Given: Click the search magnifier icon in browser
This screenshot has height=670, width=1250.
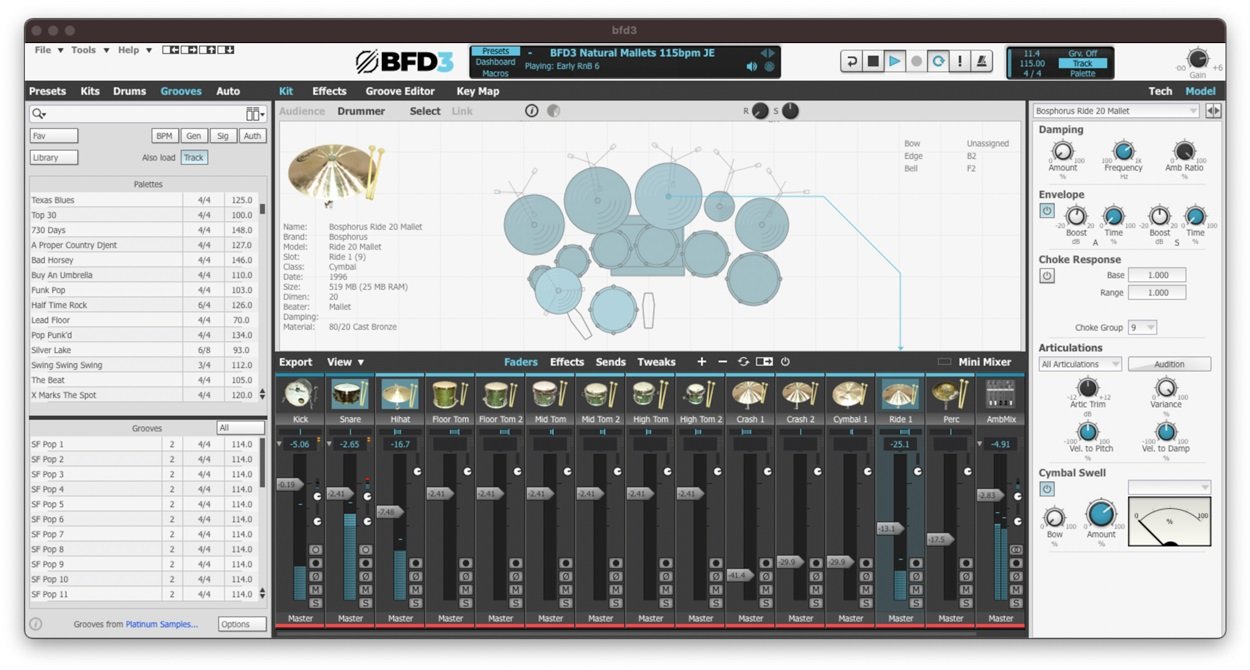Looking at the screenshot, I should (x=38, y=114).
